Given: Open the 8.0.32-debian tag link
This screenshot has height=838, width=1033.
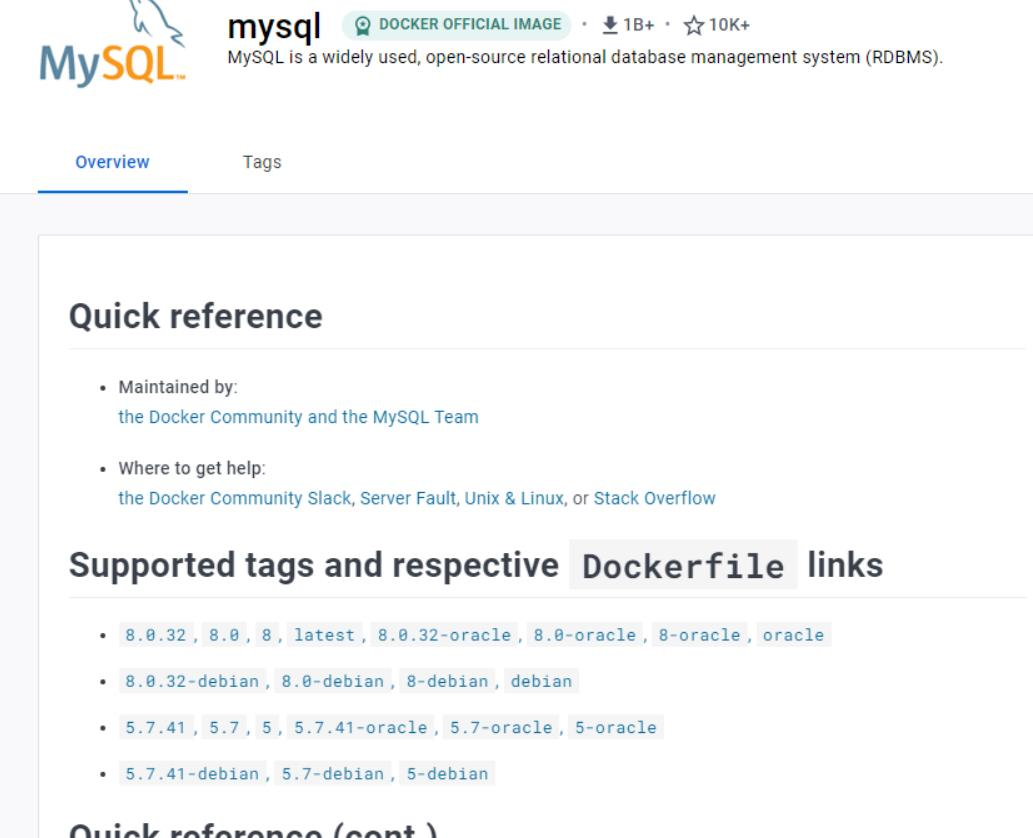Looking at the screenshot, I should (192, 681).
